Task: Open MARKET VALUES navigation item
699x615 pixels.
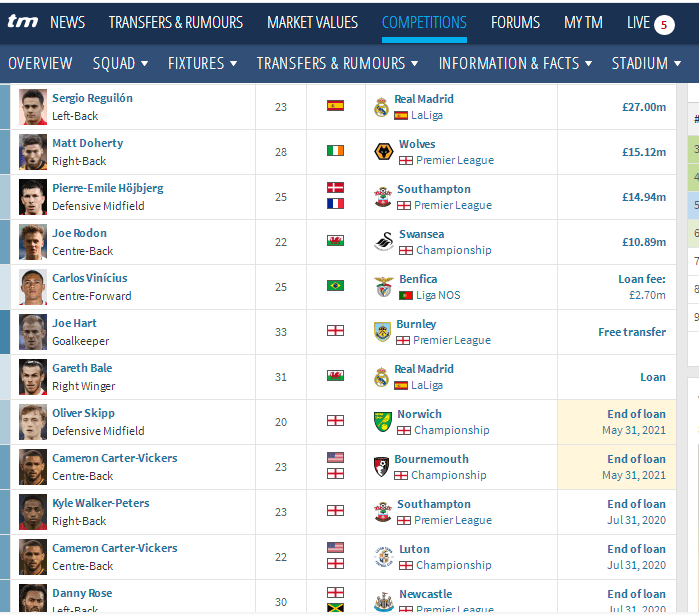Action: pyautogui.click(x=312, y=22)
